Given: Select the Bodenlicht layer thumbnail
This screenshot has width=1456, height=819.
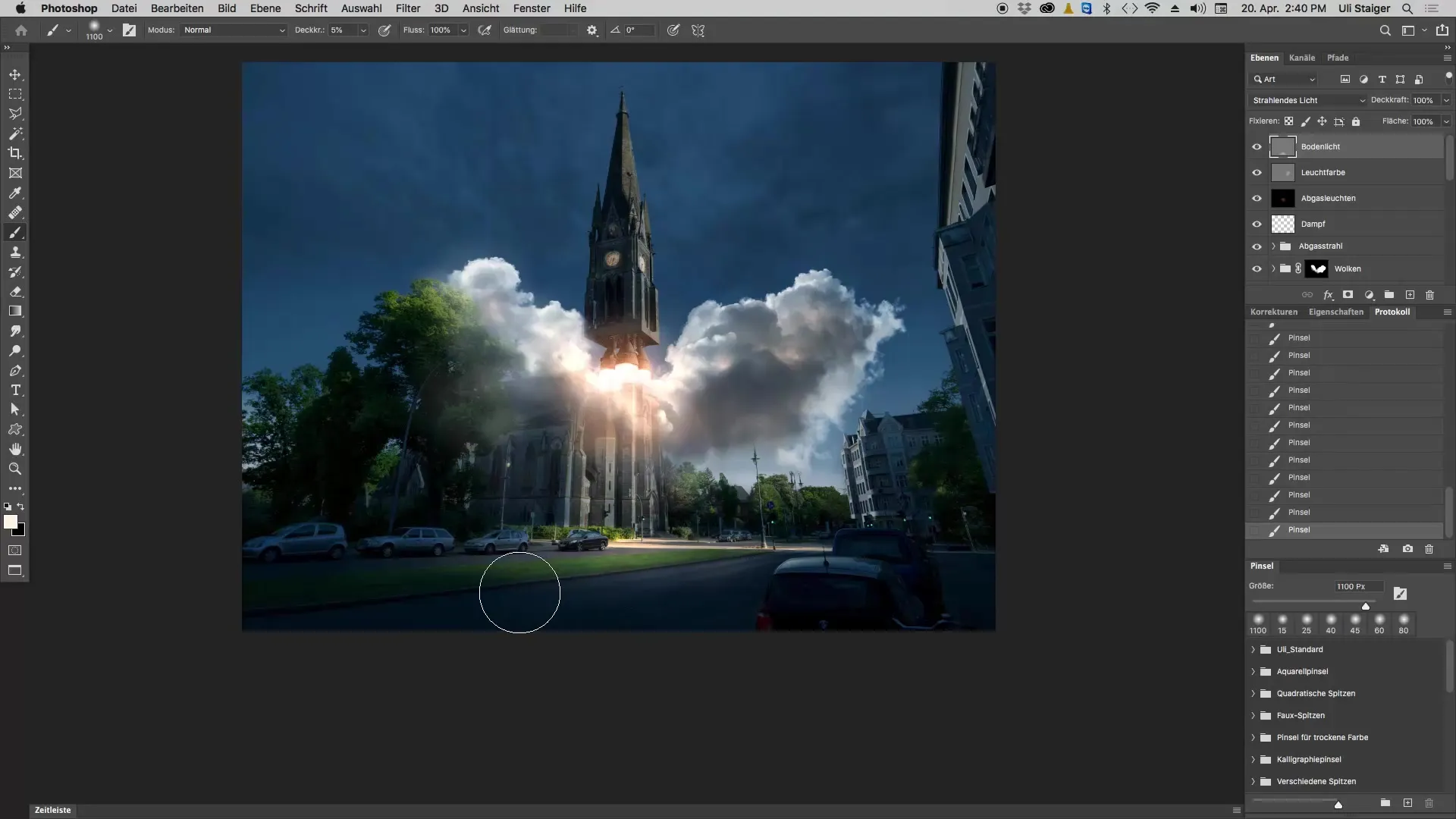Looking at the screenshot, I should [1282, 146].
